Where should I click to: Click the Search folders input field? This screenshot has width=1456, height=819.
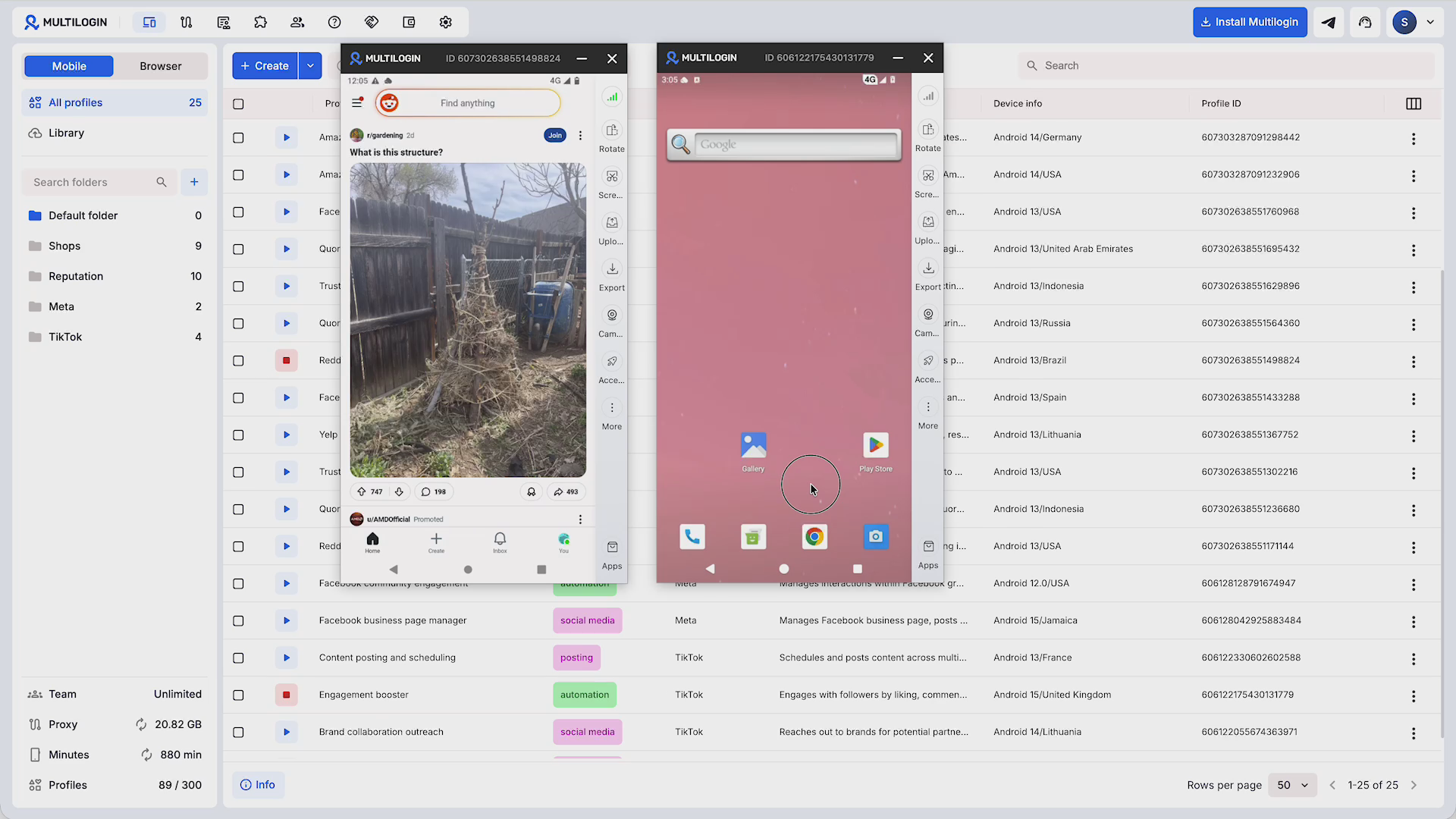click(91, 182)
